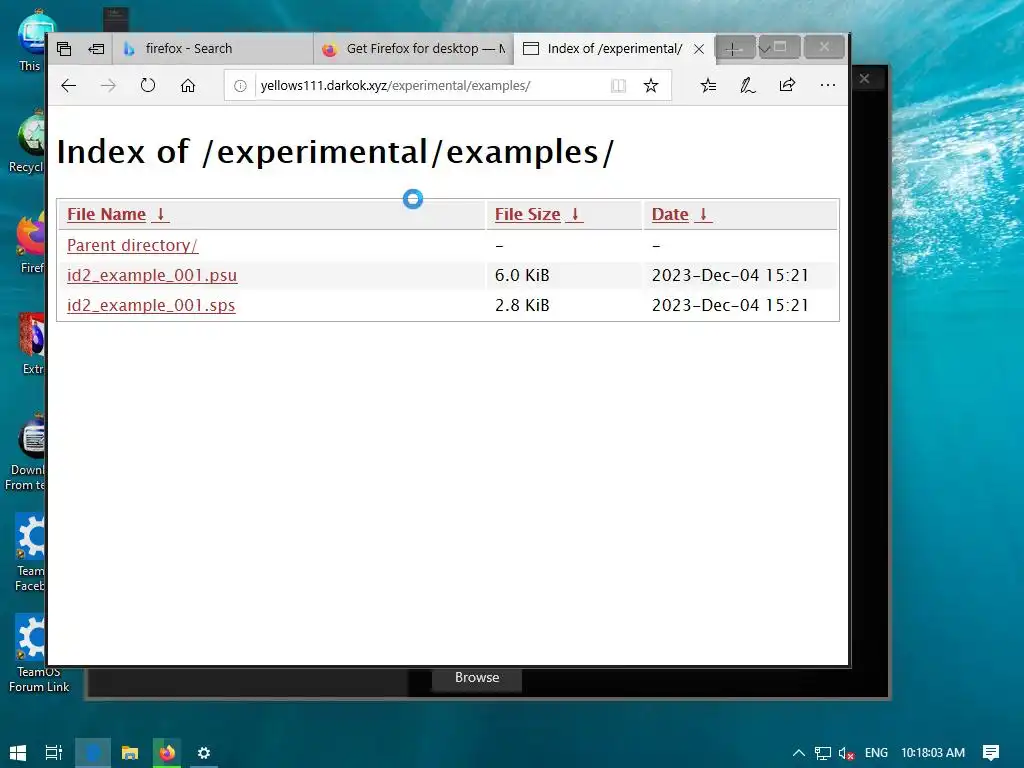1024x768 pixels.
Task: Open the favorites hub
Action: point(709,86)
